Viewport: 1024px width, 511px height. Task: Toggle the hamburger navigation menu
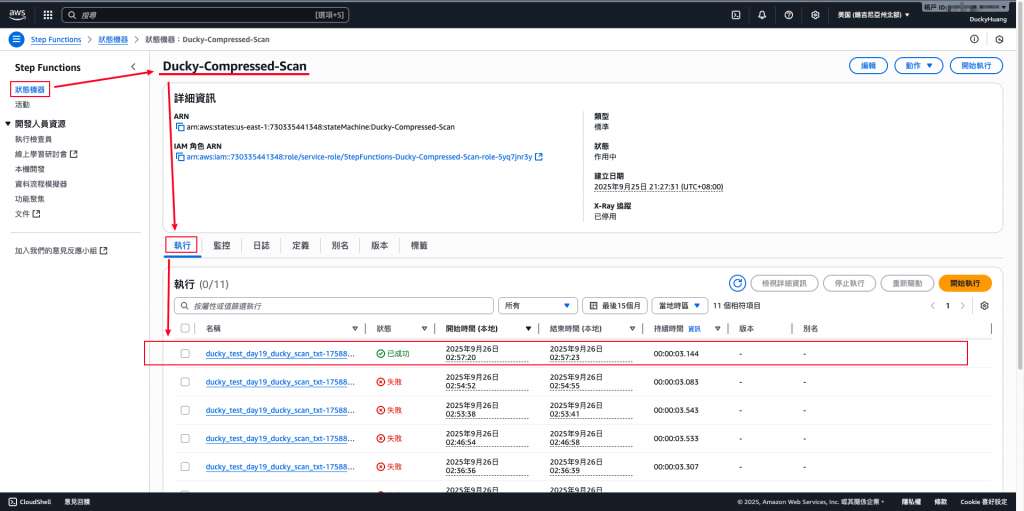[x=16, y=39]
